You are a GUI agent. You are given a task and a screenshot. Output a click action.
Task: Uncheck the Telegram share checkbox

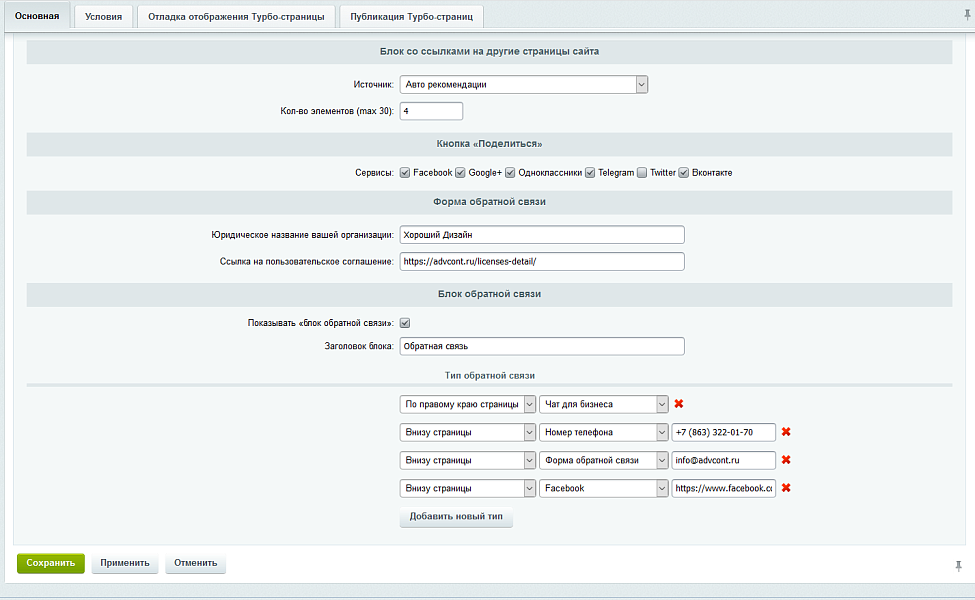point(590,173)
